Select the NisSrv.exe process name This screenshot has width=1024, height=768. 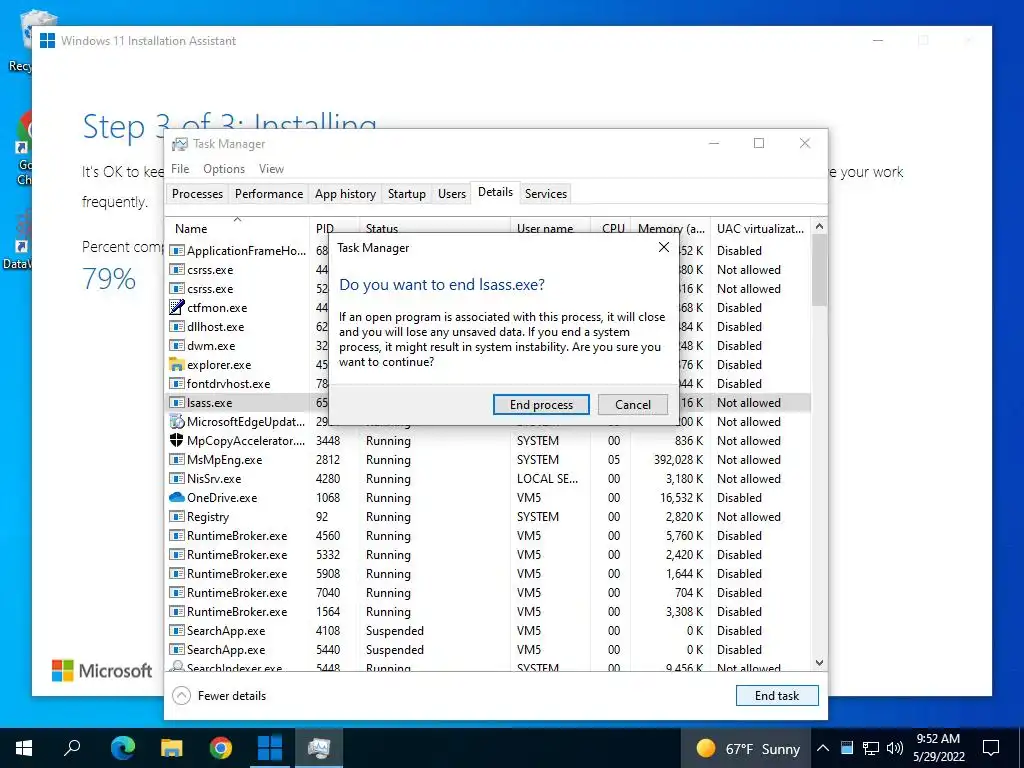coord(214,479)
